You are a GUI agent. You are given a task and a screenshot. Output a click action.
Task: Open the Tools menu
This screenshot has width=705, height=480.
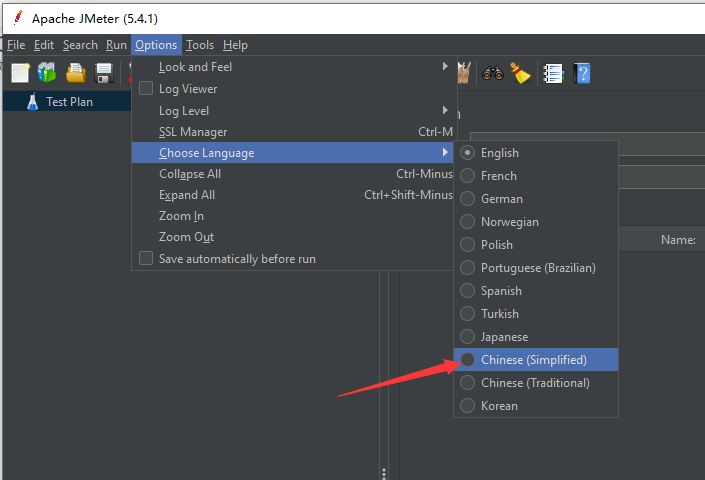[200, 45]
